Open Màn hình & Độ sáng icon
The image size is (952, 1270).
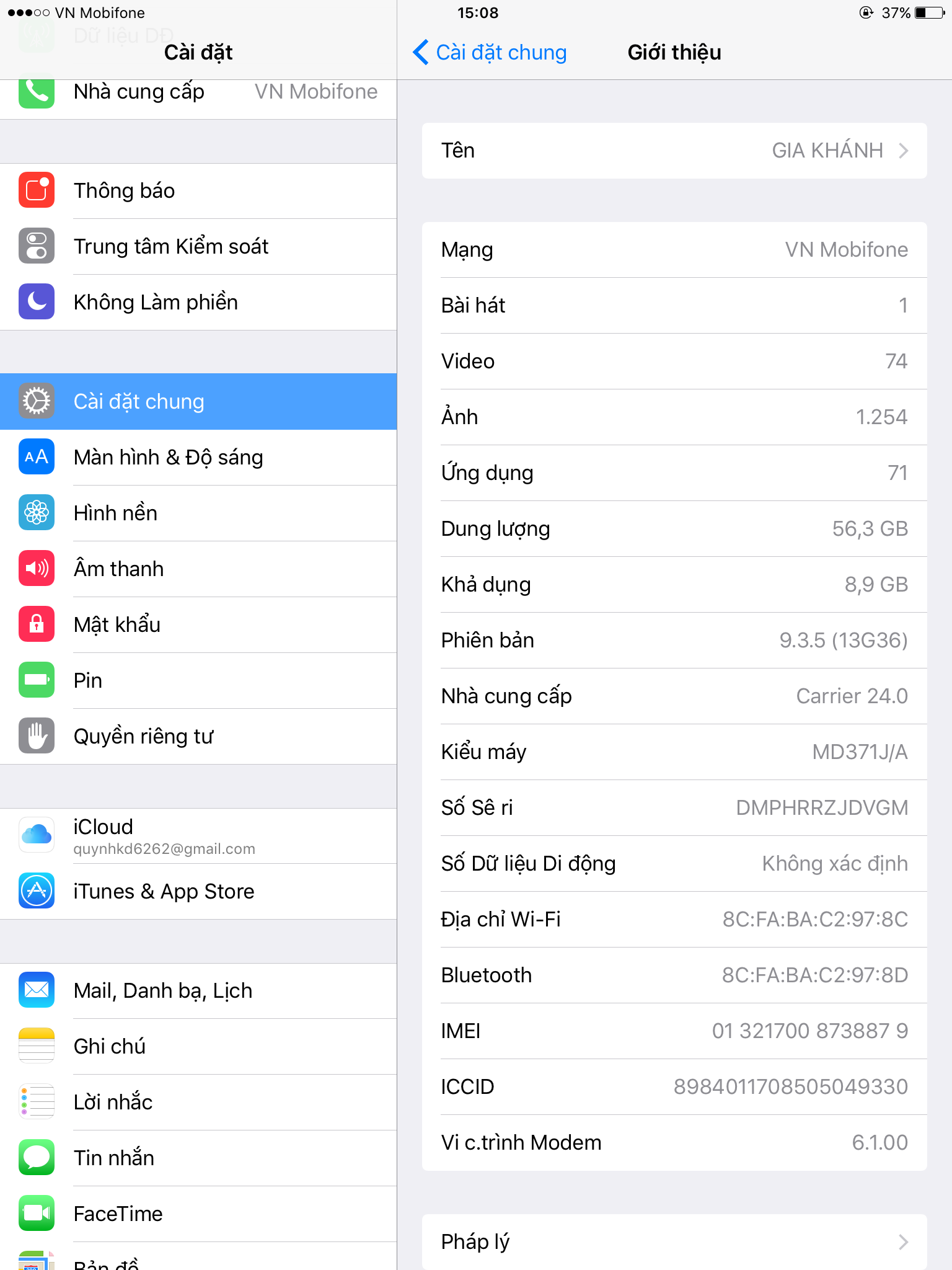(x=37, y=457)
